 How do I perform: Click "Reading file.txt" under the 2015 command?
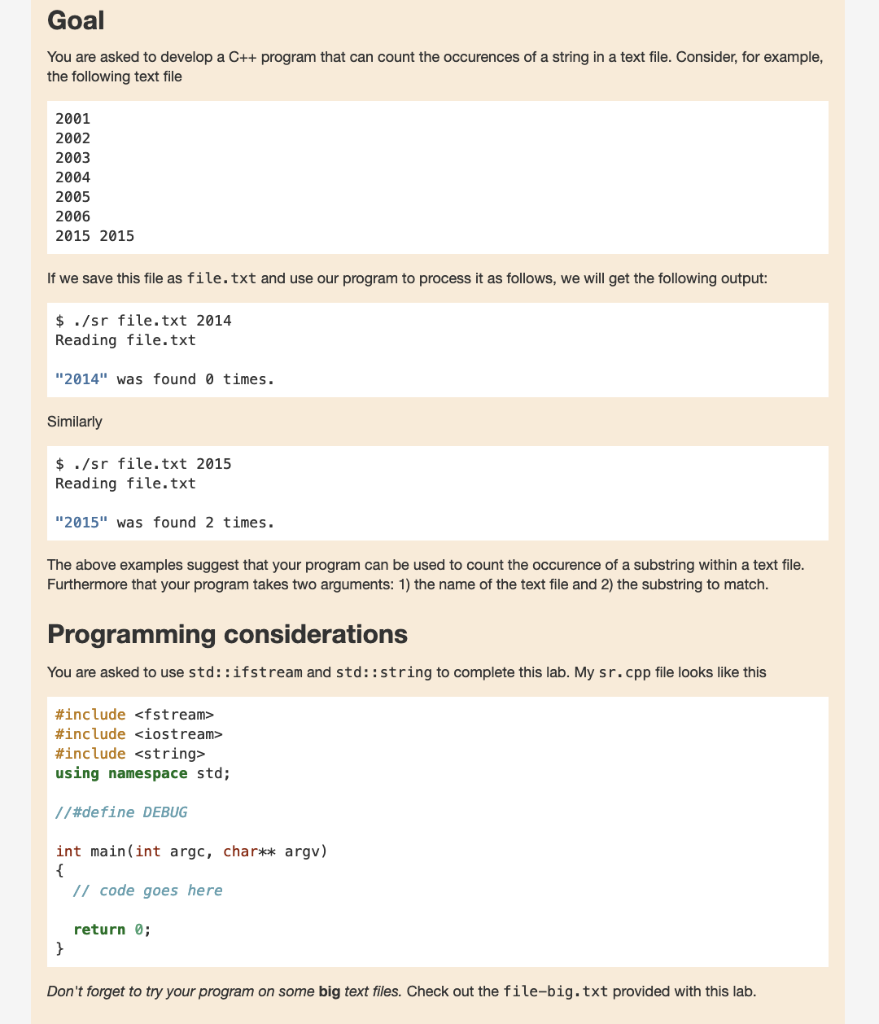125,484
